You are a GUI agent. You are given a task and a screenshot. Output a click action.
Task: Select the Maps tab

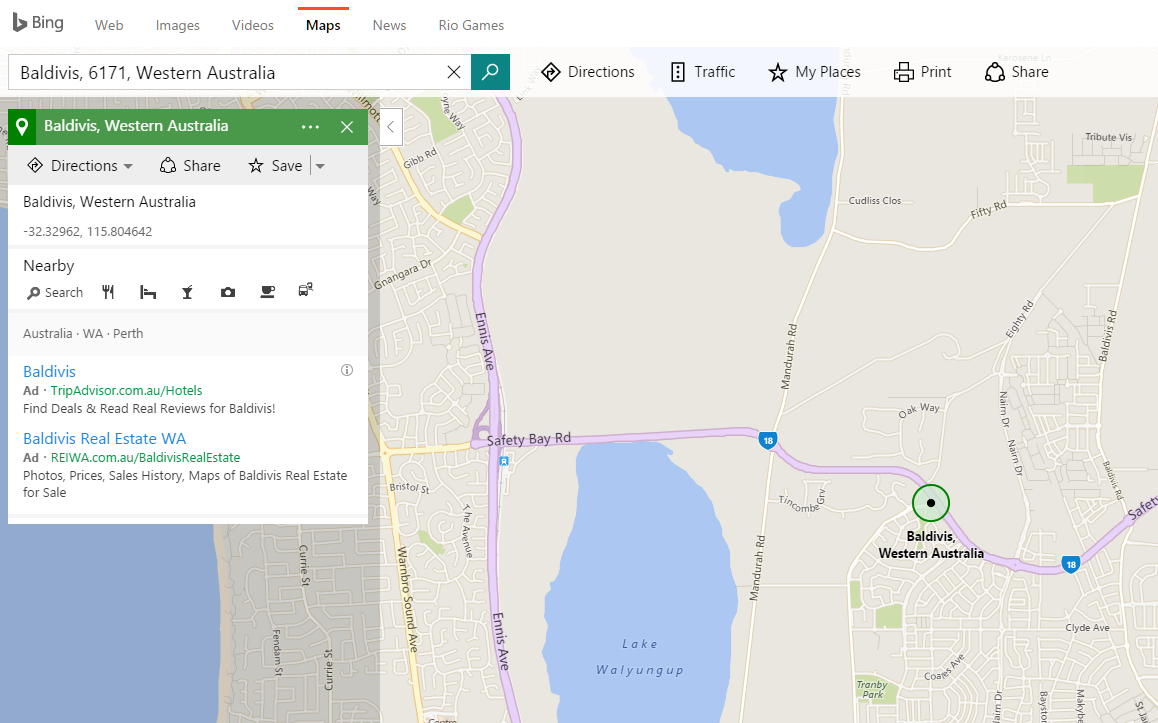323,25
